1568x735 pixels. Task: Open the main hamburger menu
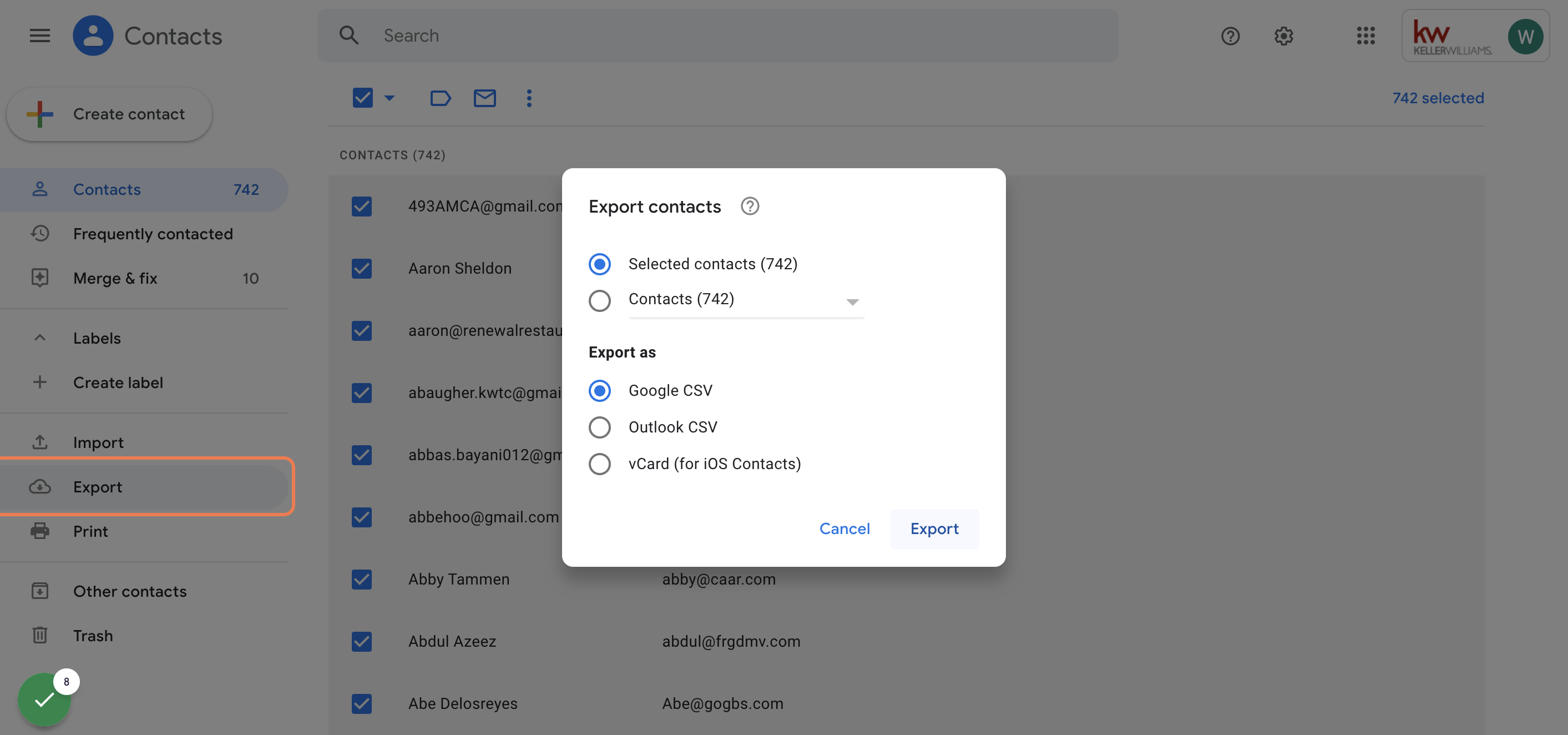click(x=39, y=36)
